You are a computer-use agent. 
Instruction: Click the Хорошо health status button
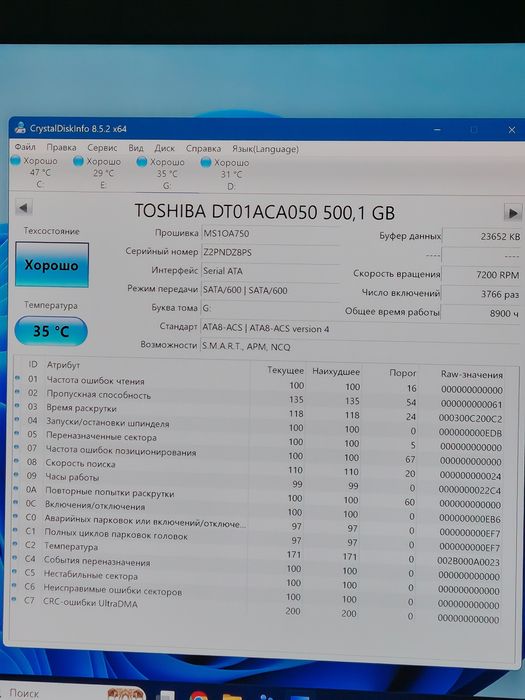52,265
